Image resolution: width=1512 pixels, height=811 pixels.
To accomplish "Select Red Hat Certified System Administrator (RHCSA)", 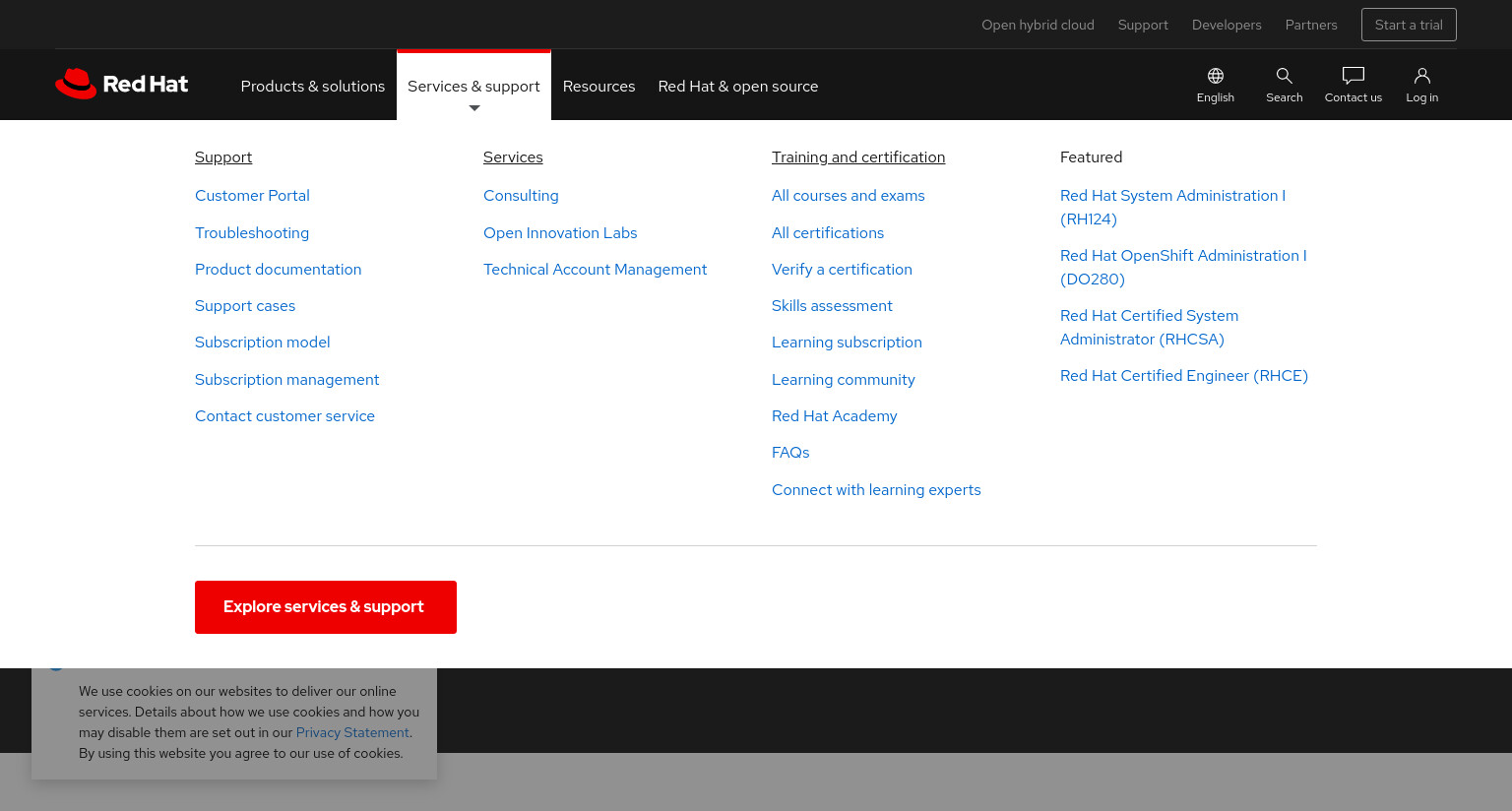I will [x=1150, y=328].
